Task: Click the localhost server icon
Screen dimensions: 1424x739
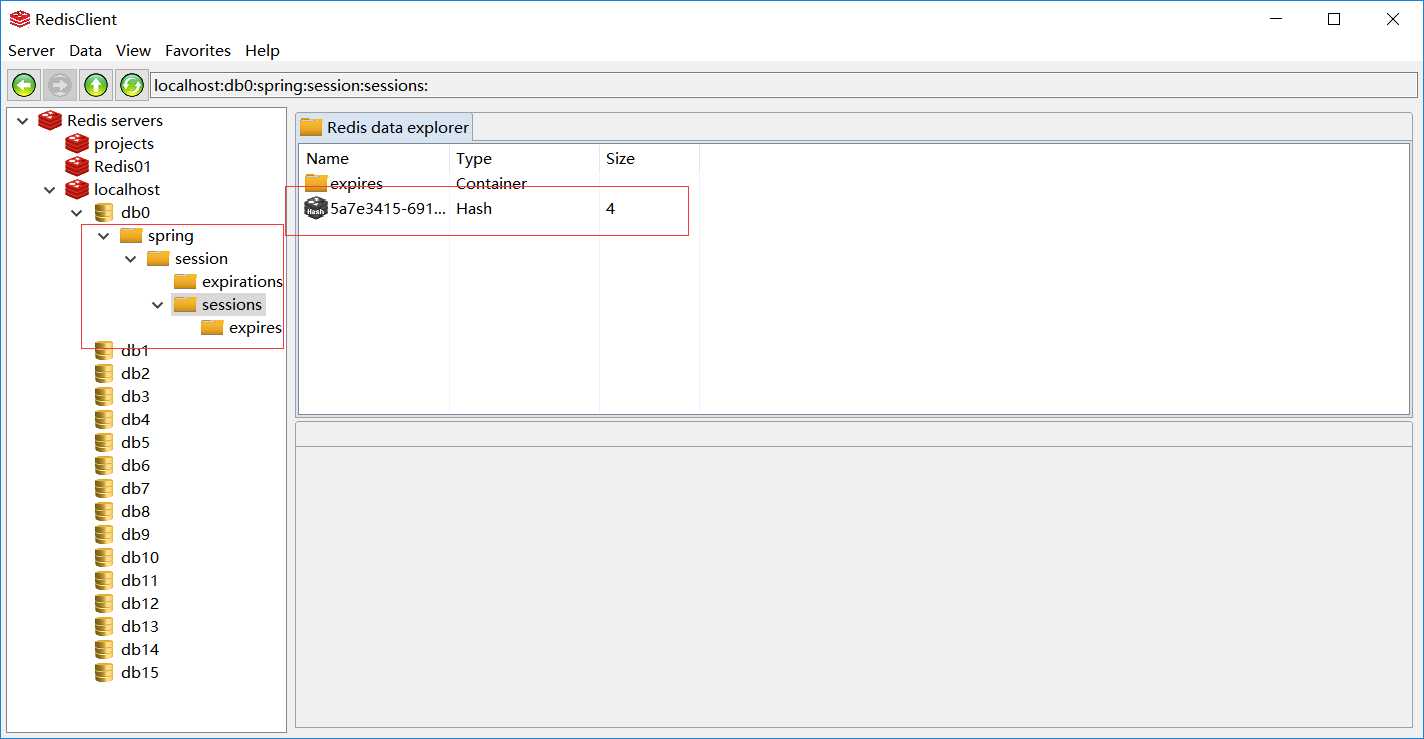Action: 77,189
